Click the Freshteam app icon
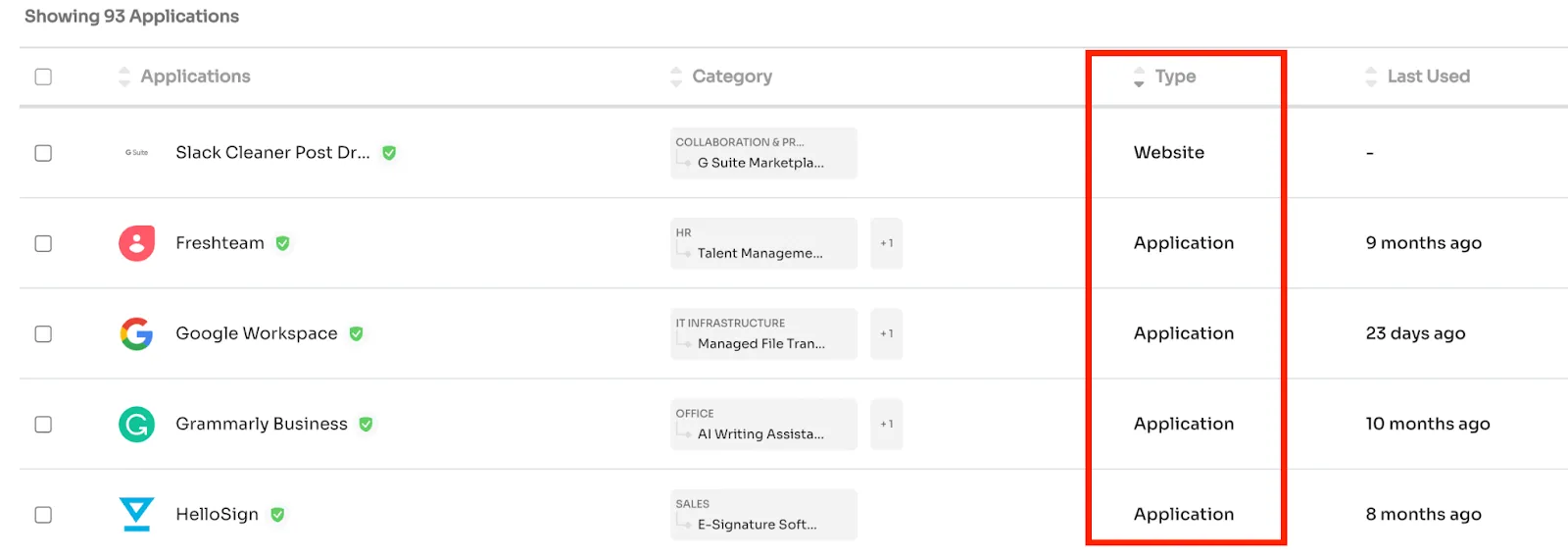Viewport: 1568px width, 558px height. coord(136,243)
